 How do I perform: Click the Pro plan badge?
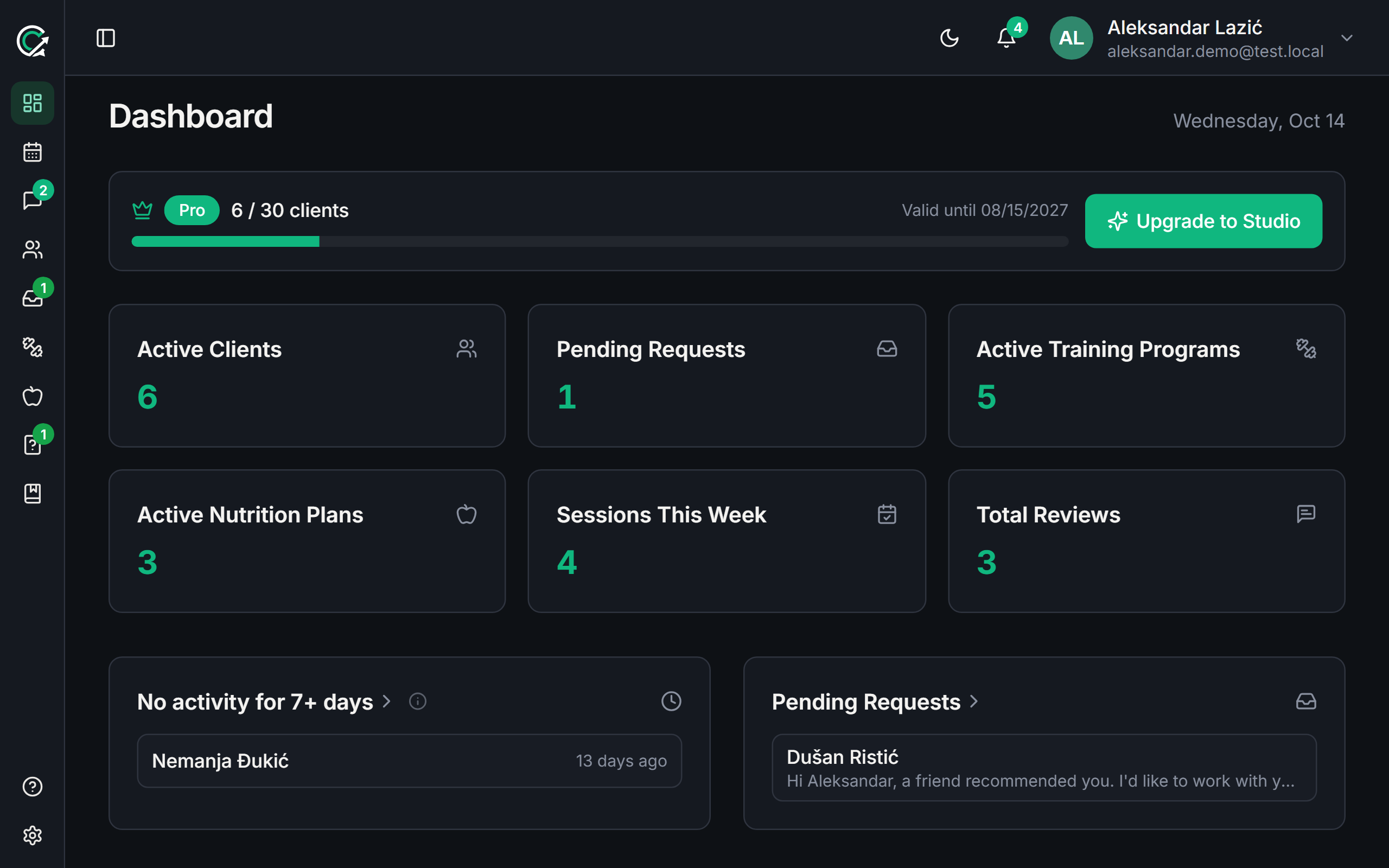[x=192, y=210]
